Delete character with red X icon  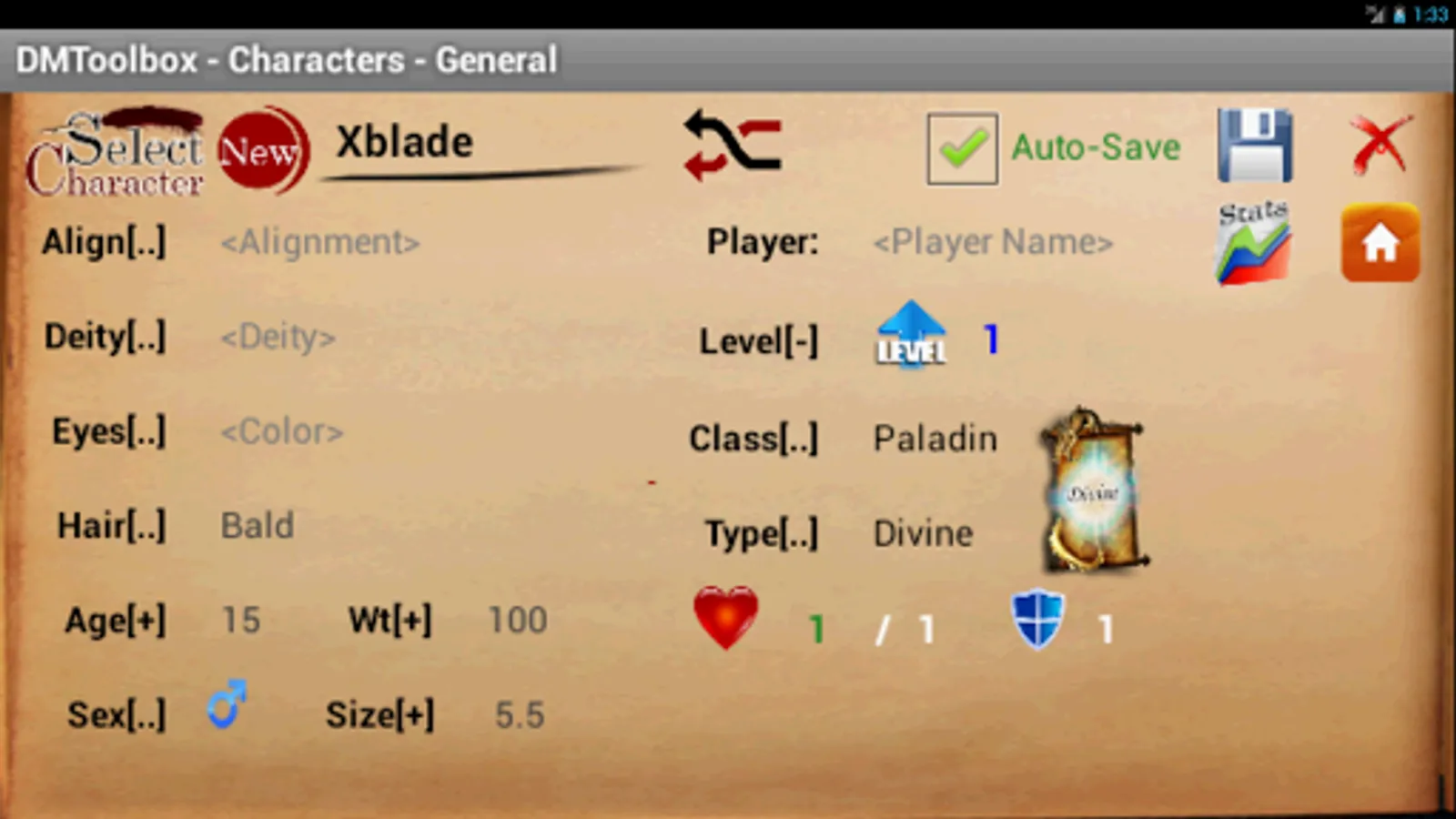[x=1381, y=144]
